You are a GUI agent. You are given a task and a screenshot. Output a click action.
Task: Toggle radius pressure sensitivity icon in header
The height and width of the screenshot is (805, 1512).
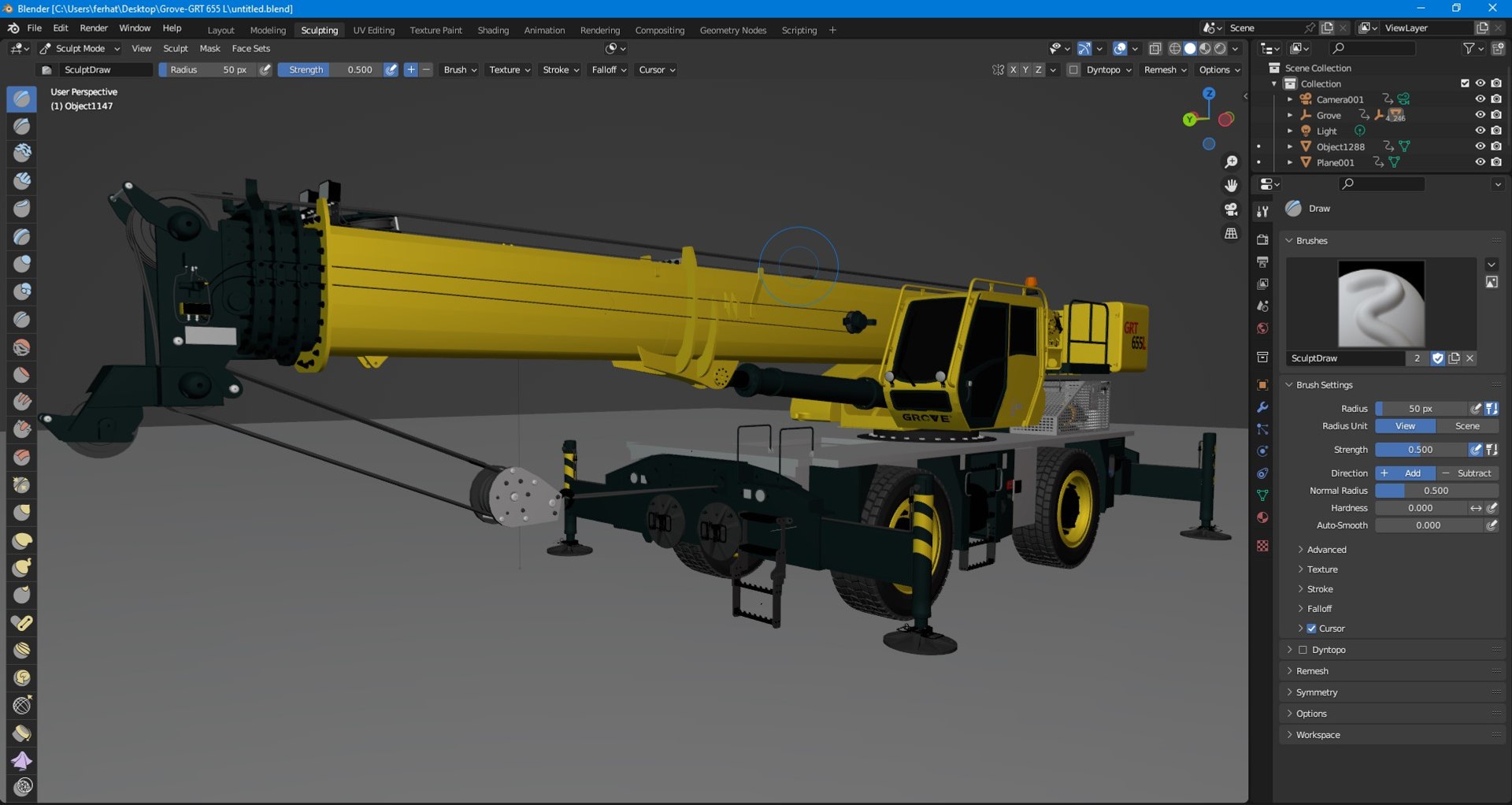(x=265, y=69)
